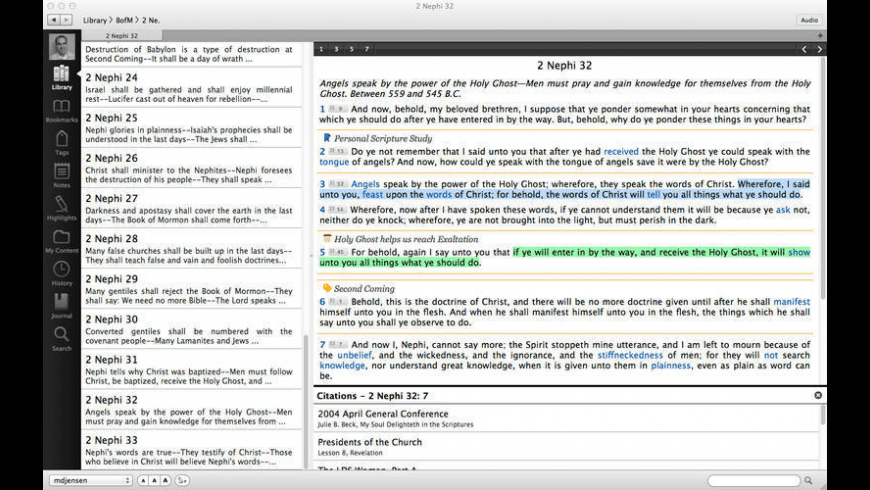Open Presidents of the Church citation
870x490 pixels.
566,447
